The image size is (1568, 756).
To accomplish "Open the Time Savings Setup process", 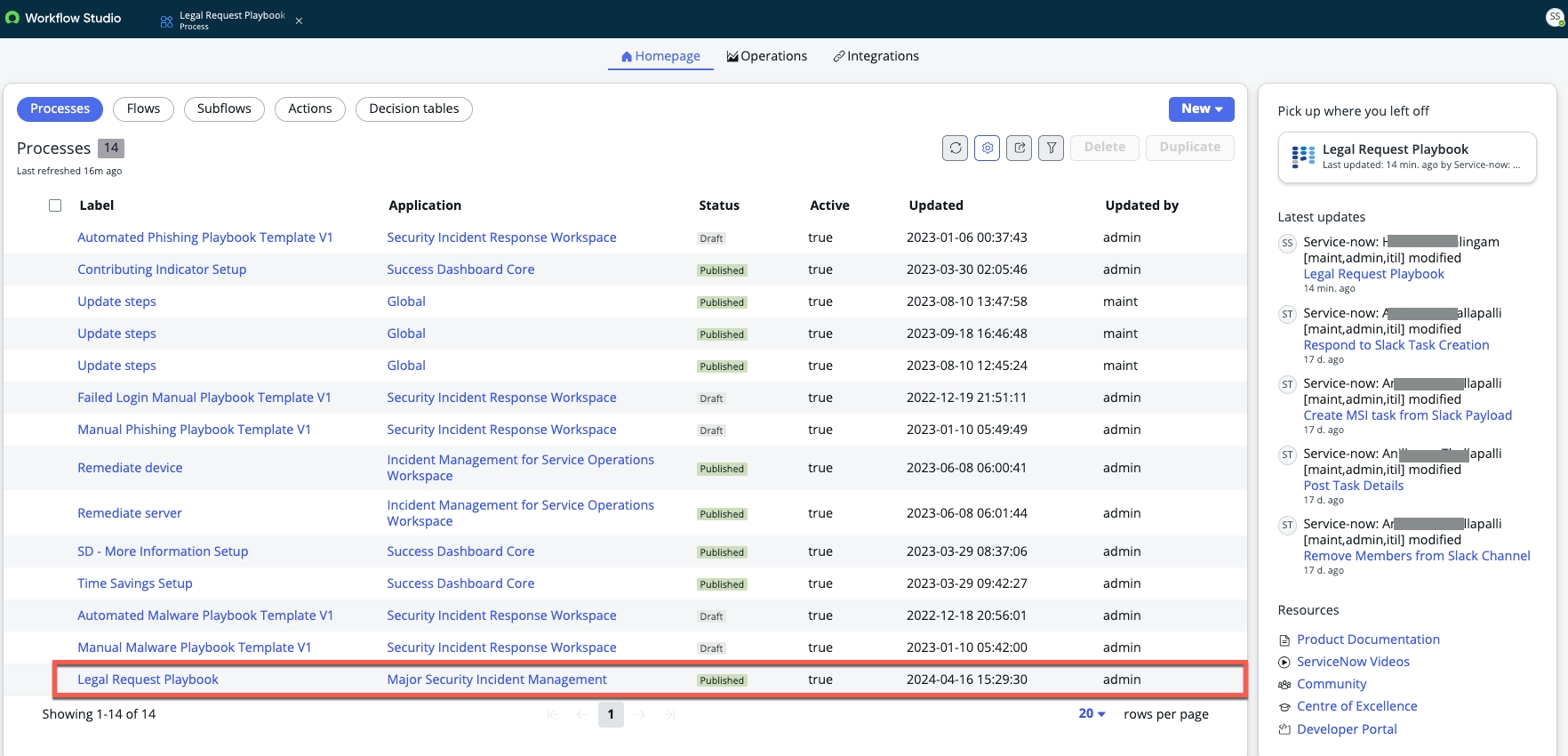I will pos(135,583).
